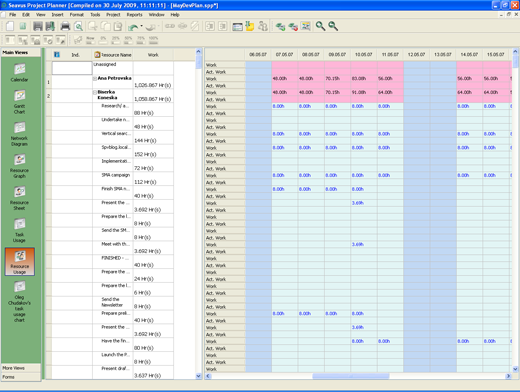Screen dimensions: 520x392
Task: Open the Project menu
Action: (x=113, y=15)
